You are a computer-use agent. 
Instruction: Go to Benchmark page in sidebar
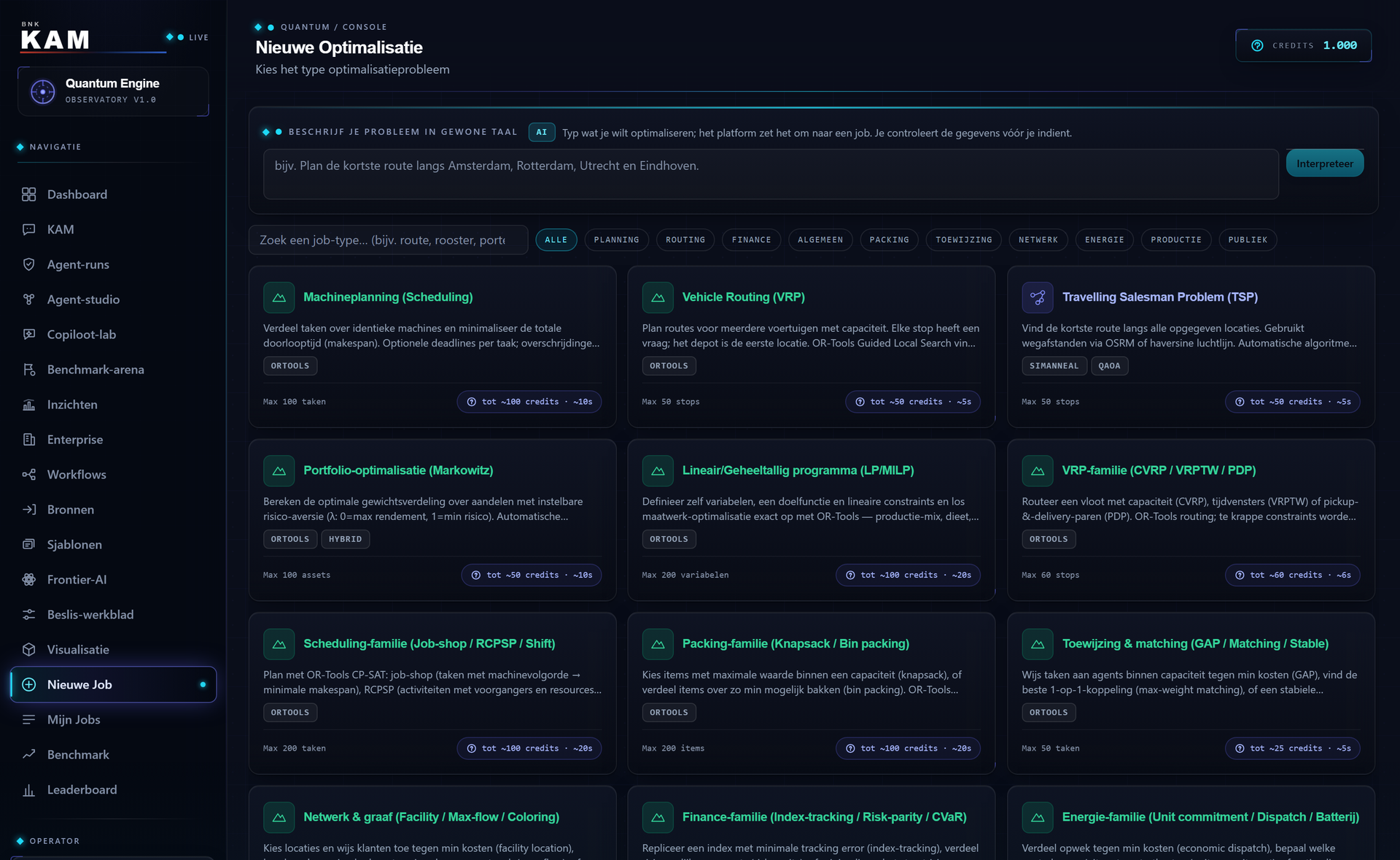113,754
